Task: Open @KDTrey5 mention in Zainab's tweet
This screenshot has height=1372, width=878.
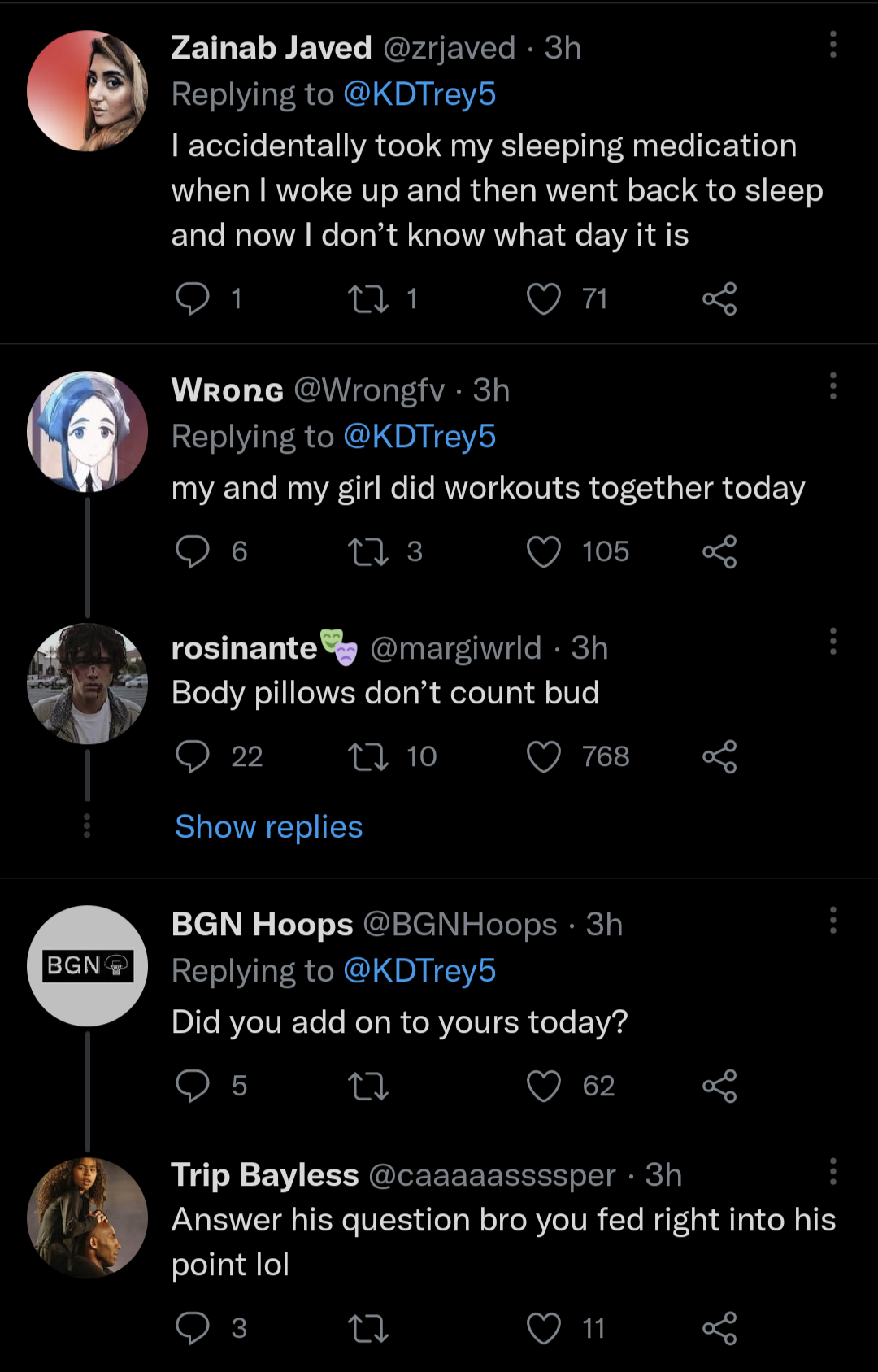Action: [x=419, y=94]
